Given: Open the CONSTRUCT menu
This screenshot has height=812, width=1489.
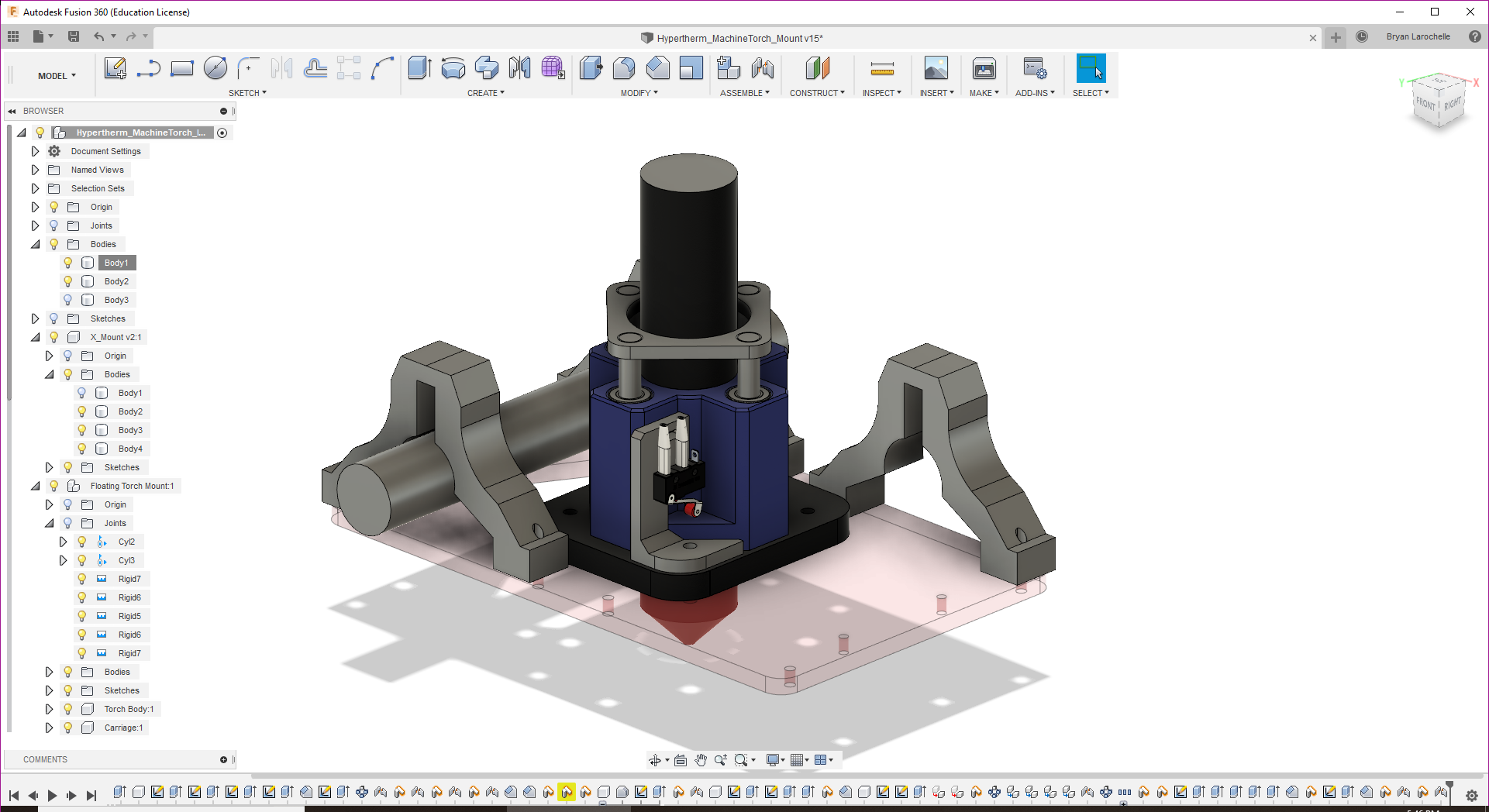Looking at the screenshot, I should click(x=817, y=93).
